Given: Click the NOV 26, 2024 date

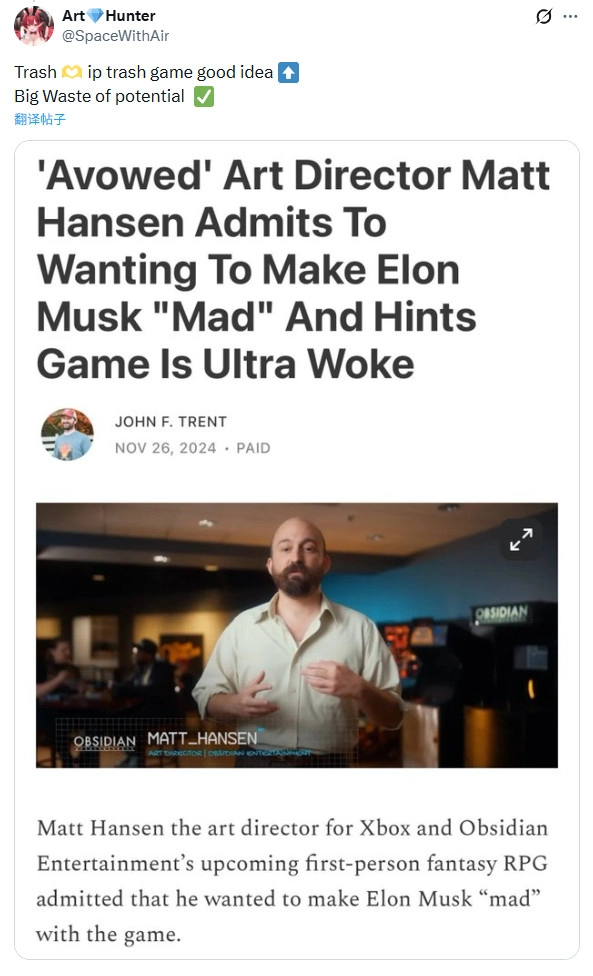Looking at the screenshot, I should [x=166, y=448].
